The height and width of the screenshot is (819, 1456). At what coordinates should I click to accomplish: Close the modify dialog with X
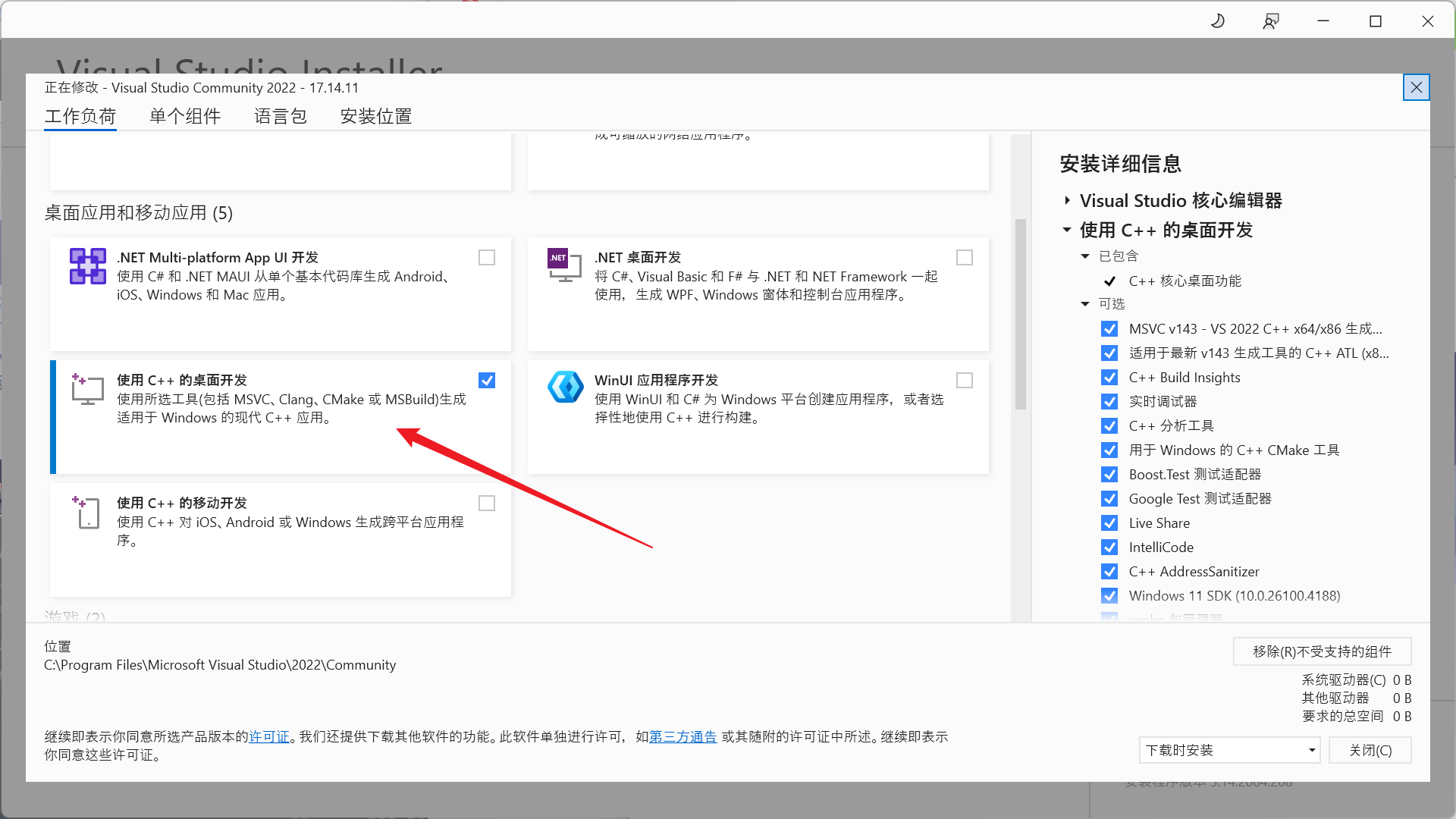tap(1416, 88)
